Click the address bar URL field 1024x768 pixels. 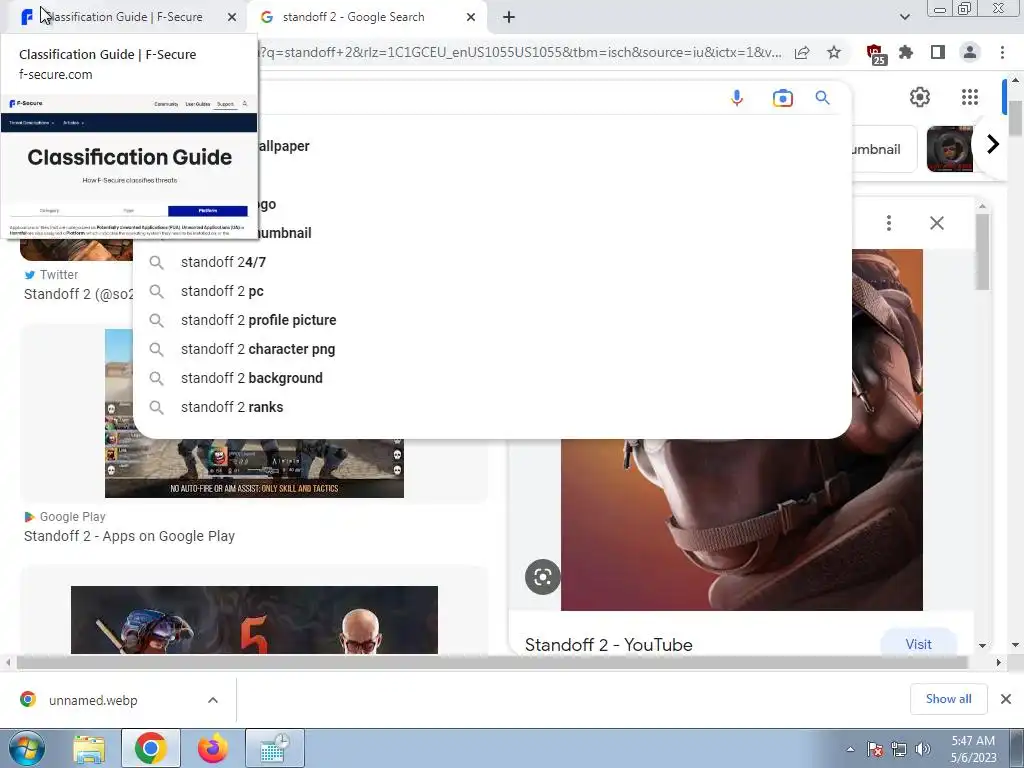519,52
